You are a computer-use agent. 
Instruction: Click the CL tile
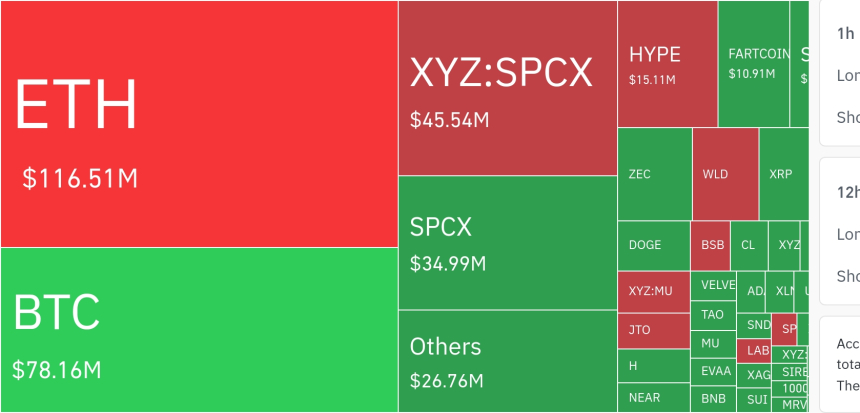click(x=749, y=246)
